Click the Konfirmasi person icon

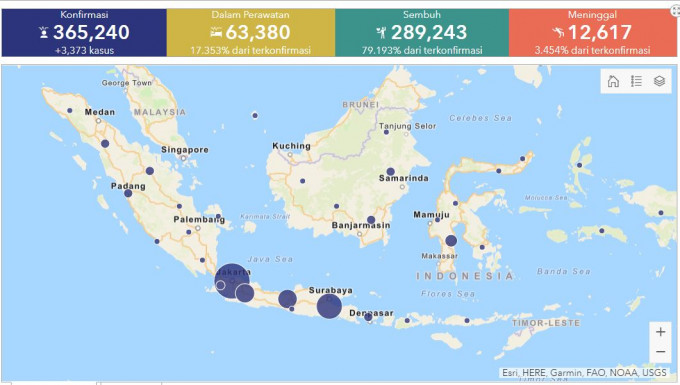tap(44, 33)
